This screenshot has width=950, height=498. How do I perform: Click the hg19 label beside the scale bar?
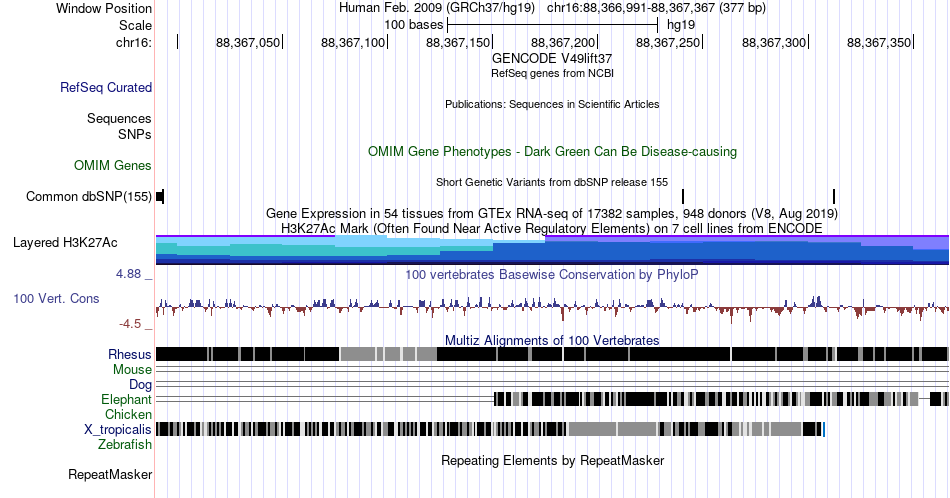(681, 25)
